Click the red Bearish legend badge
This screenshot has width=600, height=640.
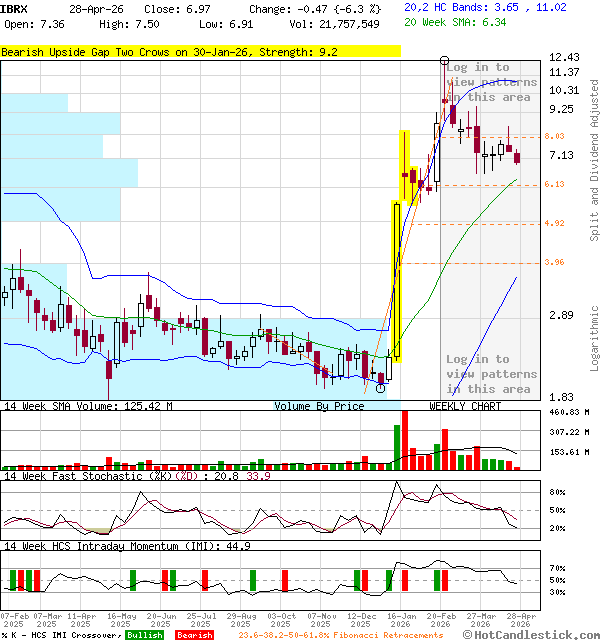point(194,635)
